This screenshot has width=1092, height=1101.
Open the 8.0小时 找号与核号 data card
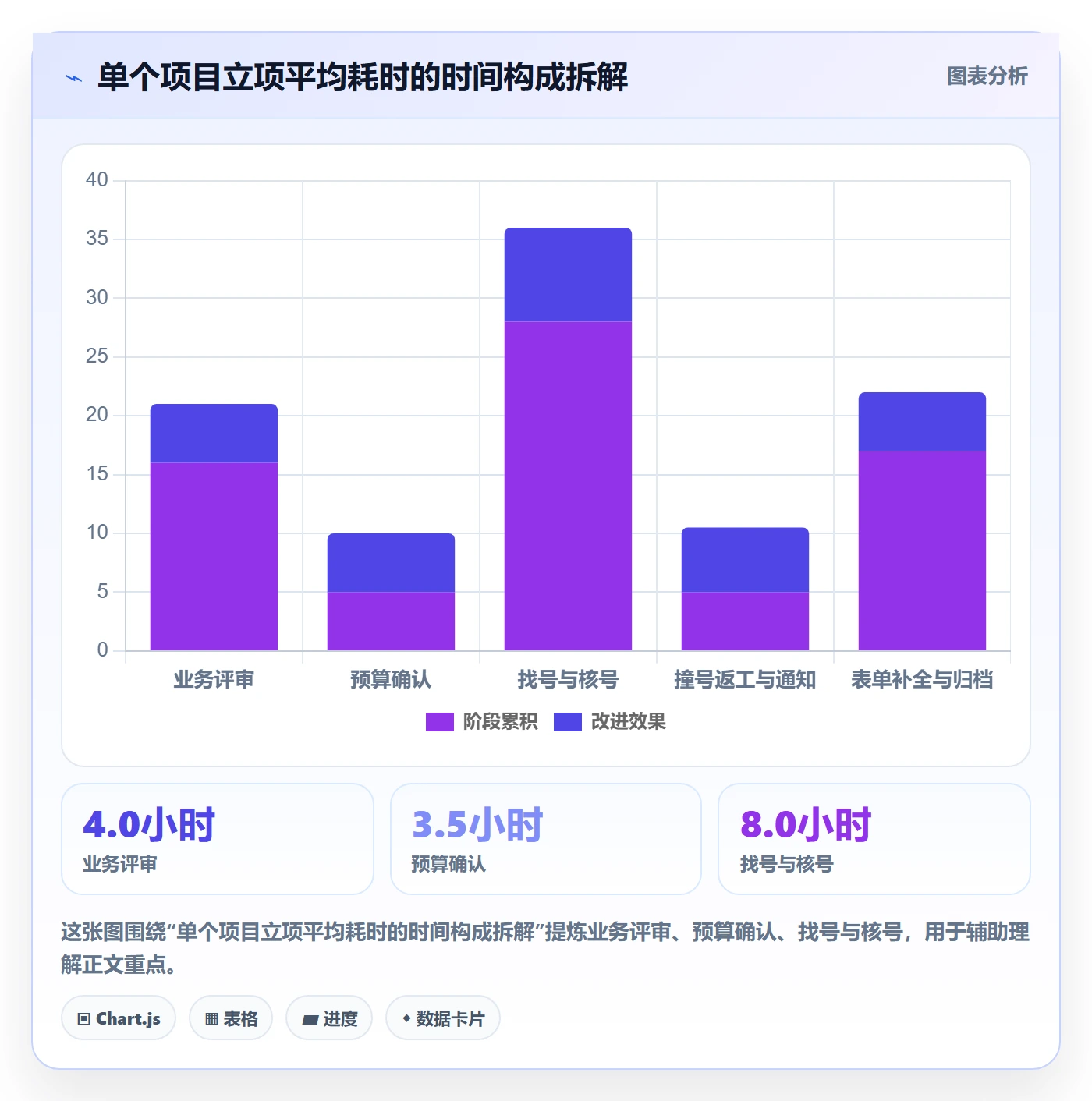[874, 839]
